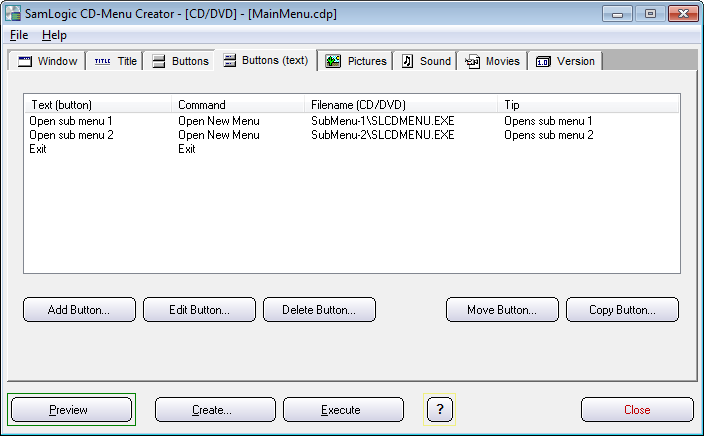Switch to the Buttons tab
The width and height of the screenshot is (704, 436).
[179, 61]
